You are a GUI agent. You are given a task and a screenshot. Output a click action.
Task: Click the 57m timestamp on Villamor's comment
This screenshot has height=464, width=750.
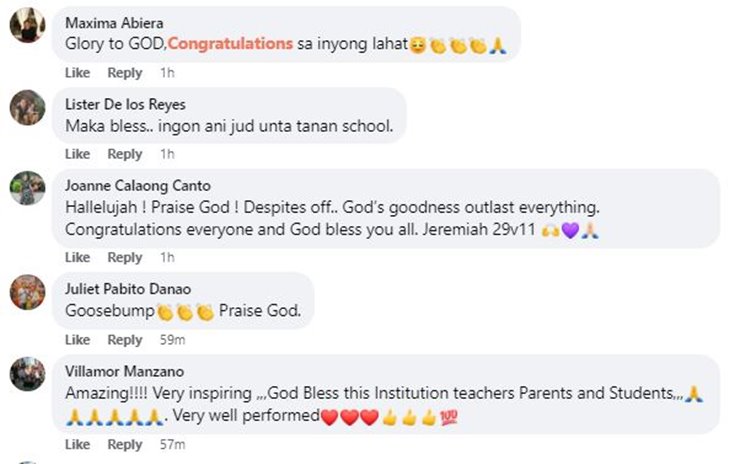[x=170, y=444]
